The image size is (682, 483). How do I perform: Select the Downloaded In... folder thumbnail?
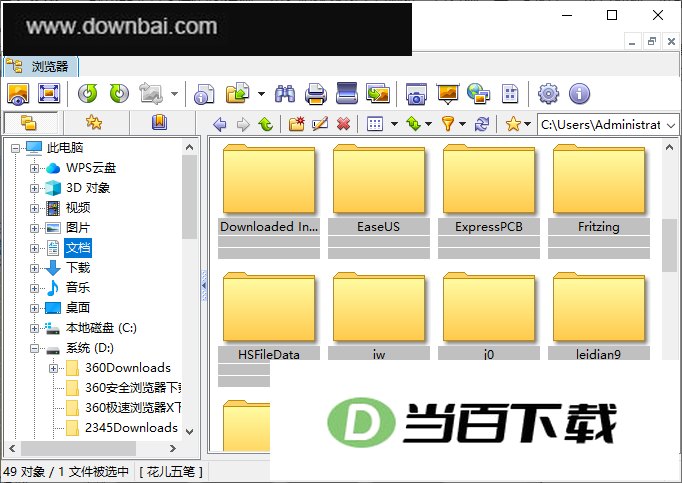[x=269, y=200]
